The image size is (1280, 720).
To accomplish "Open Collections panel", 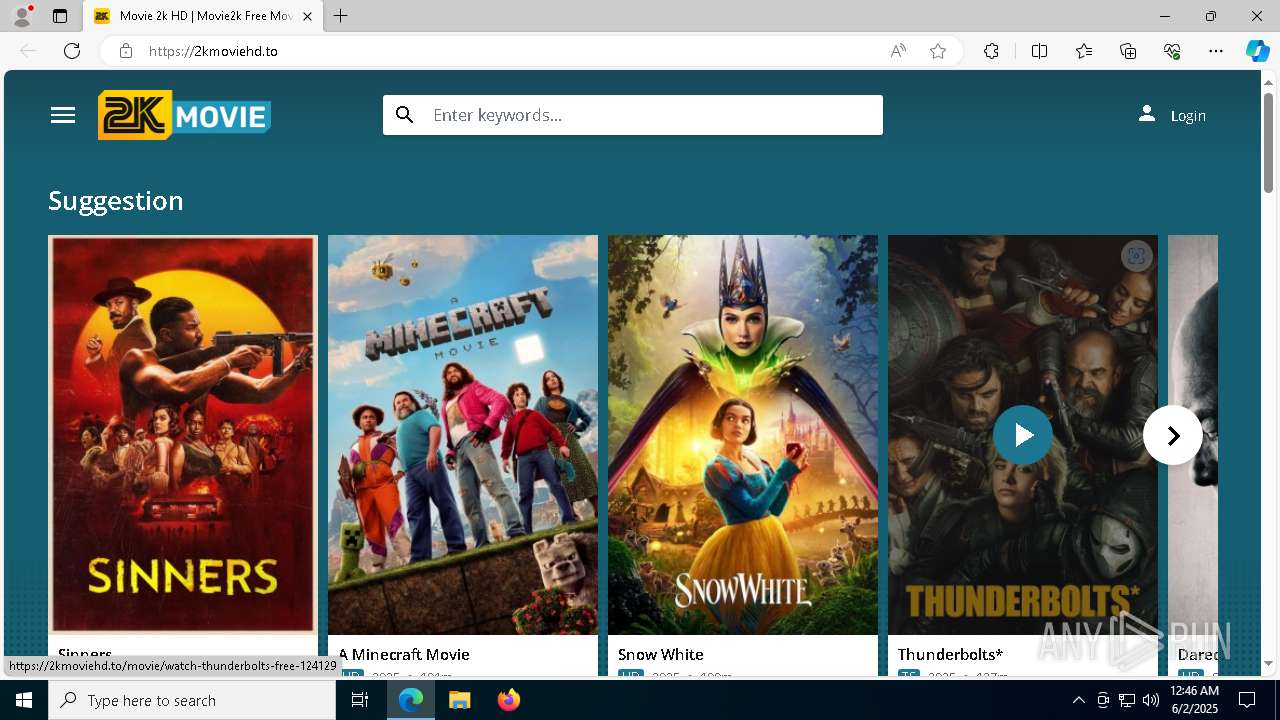I will tap(1128, 51).
